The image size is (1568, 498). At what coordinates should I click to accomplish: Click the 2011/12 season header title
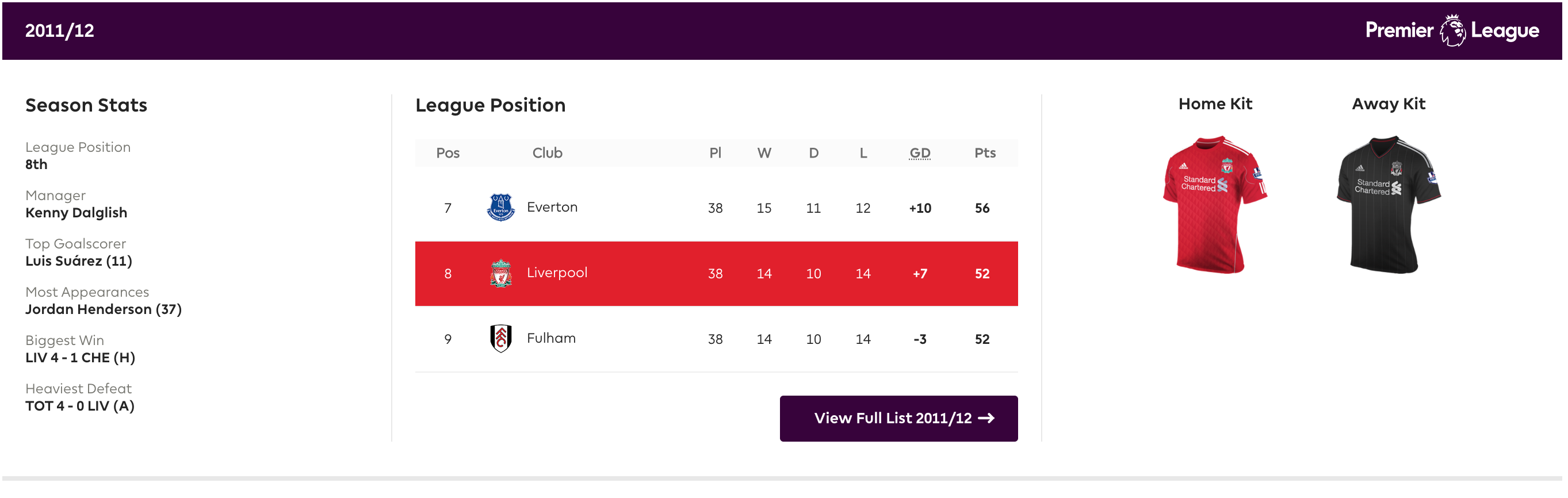tap(60, 30)
